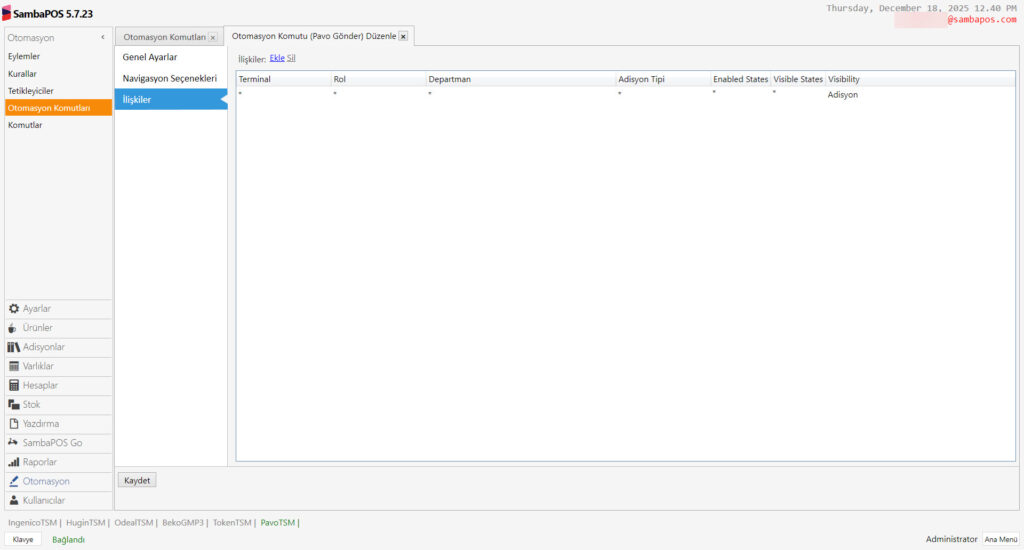This screenshot has height=550, width=1024.
Task: Open Kullanıcılar users icon
Action: click(x=14, y=500)
